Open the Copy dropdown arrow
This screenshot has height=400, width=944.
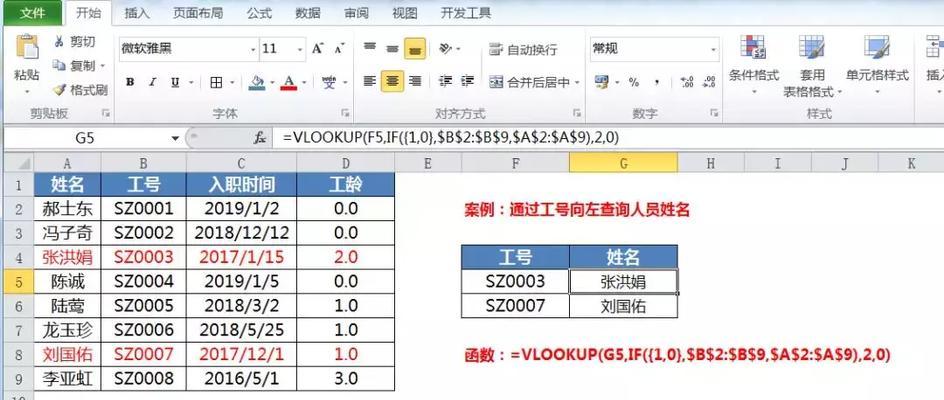(x=102, y=65)
